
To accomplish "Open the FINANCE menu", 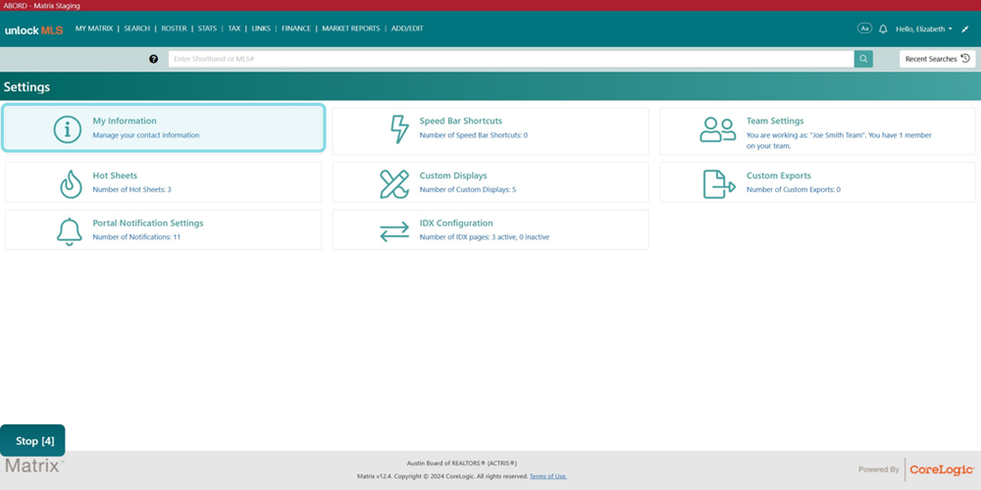I will pyautogui.click(x=296, y=28).
